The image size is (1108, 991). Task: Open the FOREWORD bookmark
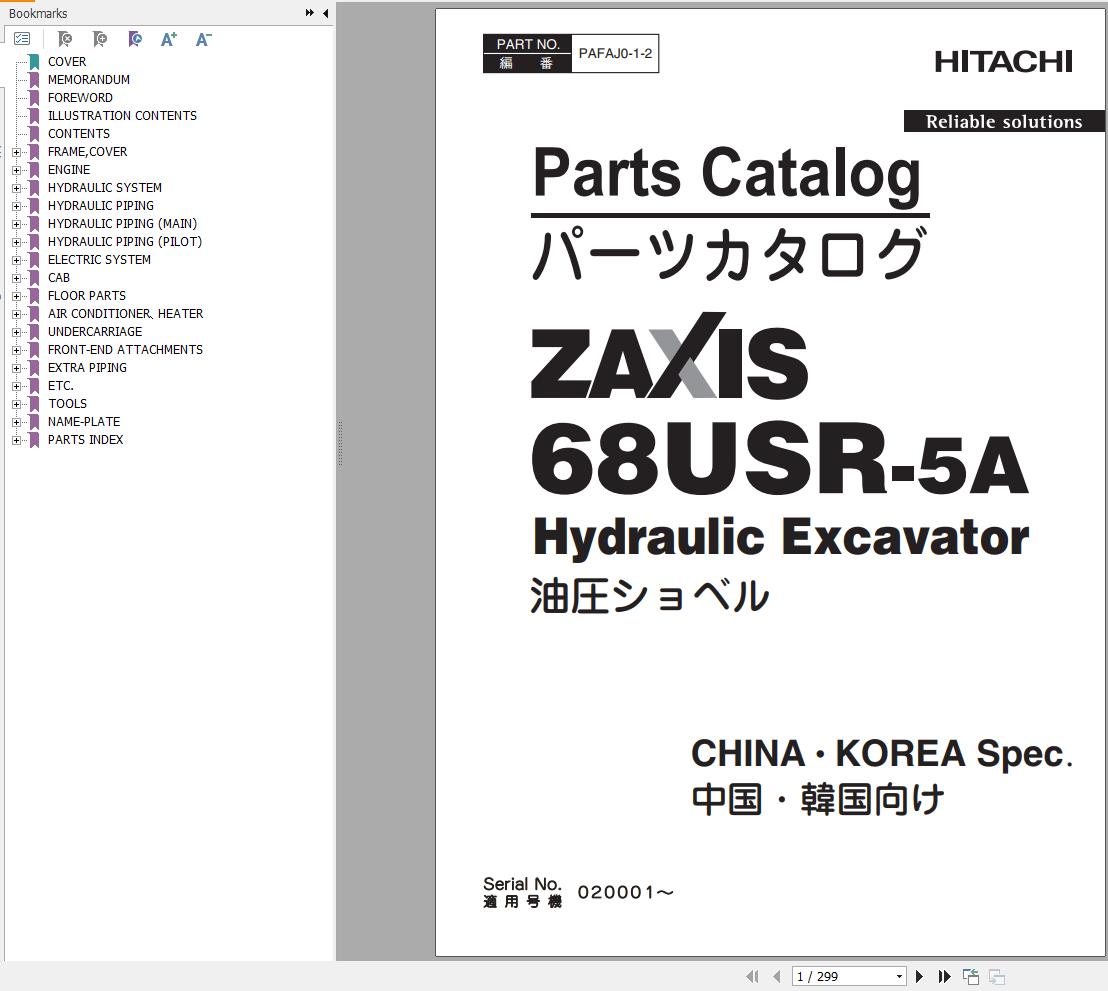80,98
